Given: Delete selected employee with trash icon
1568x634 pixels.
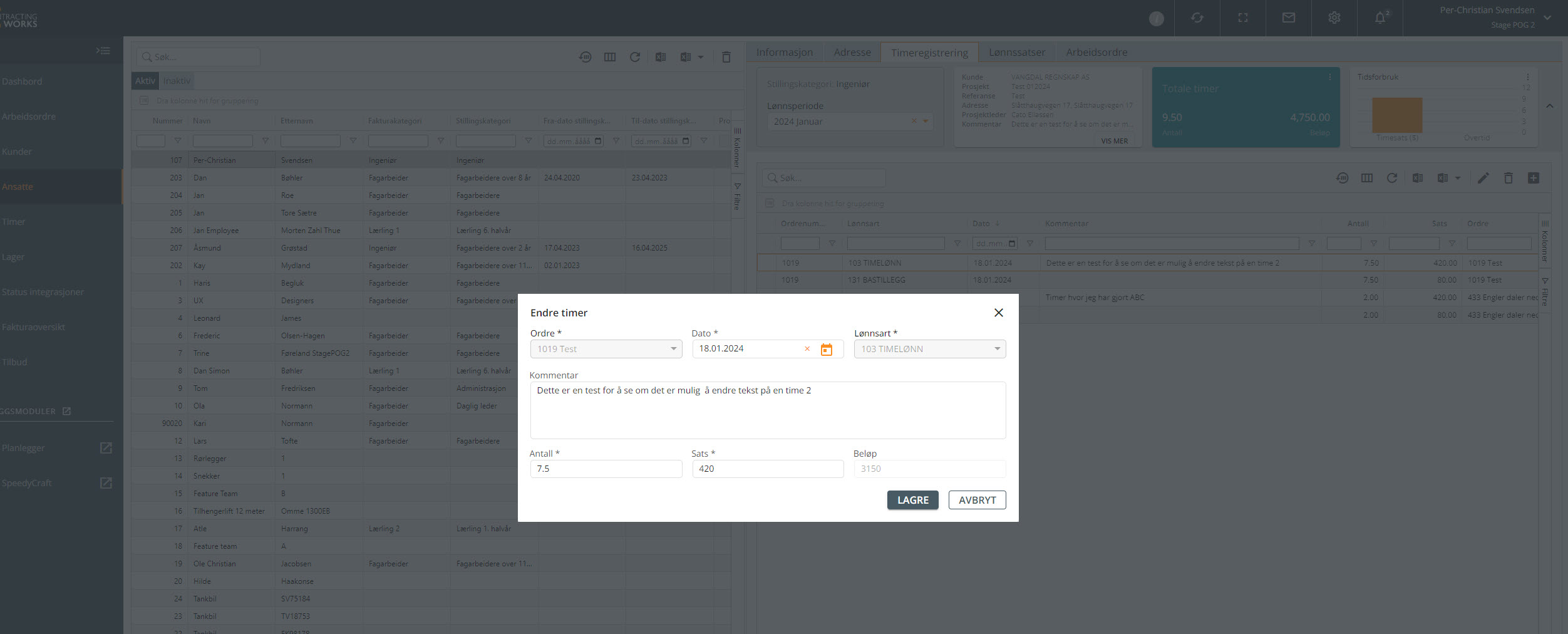Looking at the screenshot, I should point(726,57).
